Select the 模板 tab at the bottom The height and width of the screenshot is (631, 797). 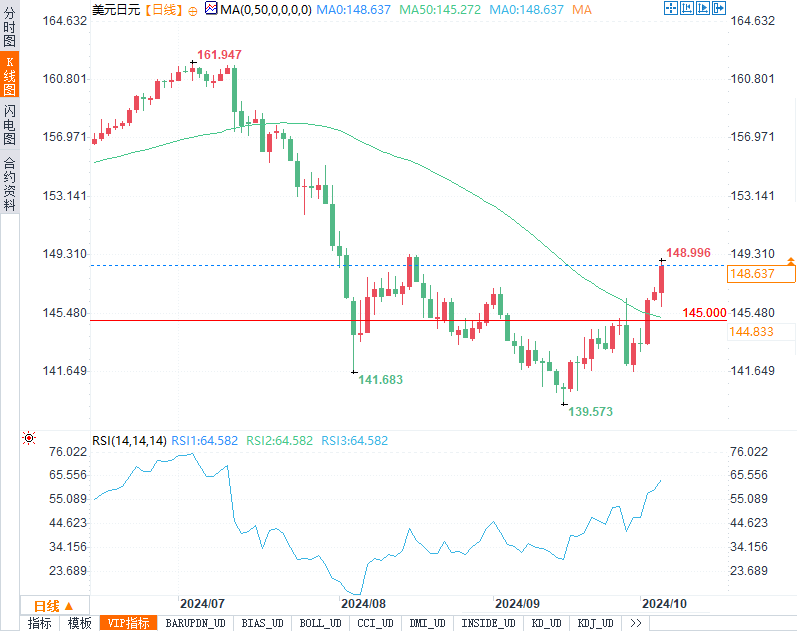coord(80,623)
